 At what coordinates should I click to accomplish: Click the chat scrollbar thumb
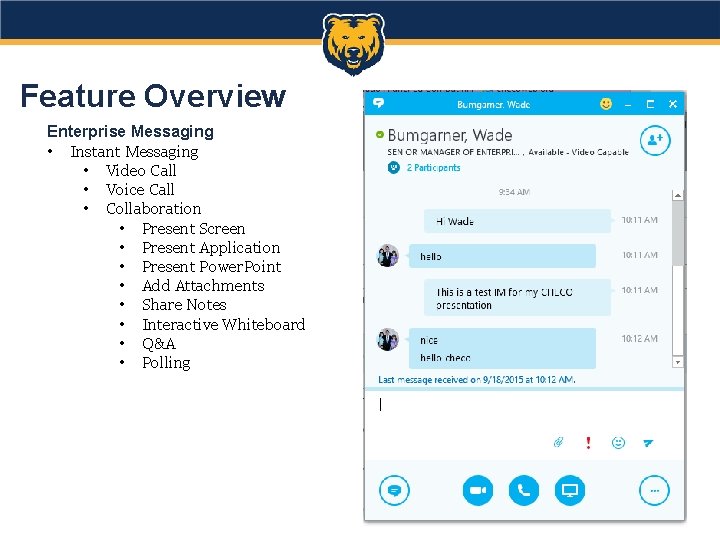pyautogui.click(x=677, y=233)
